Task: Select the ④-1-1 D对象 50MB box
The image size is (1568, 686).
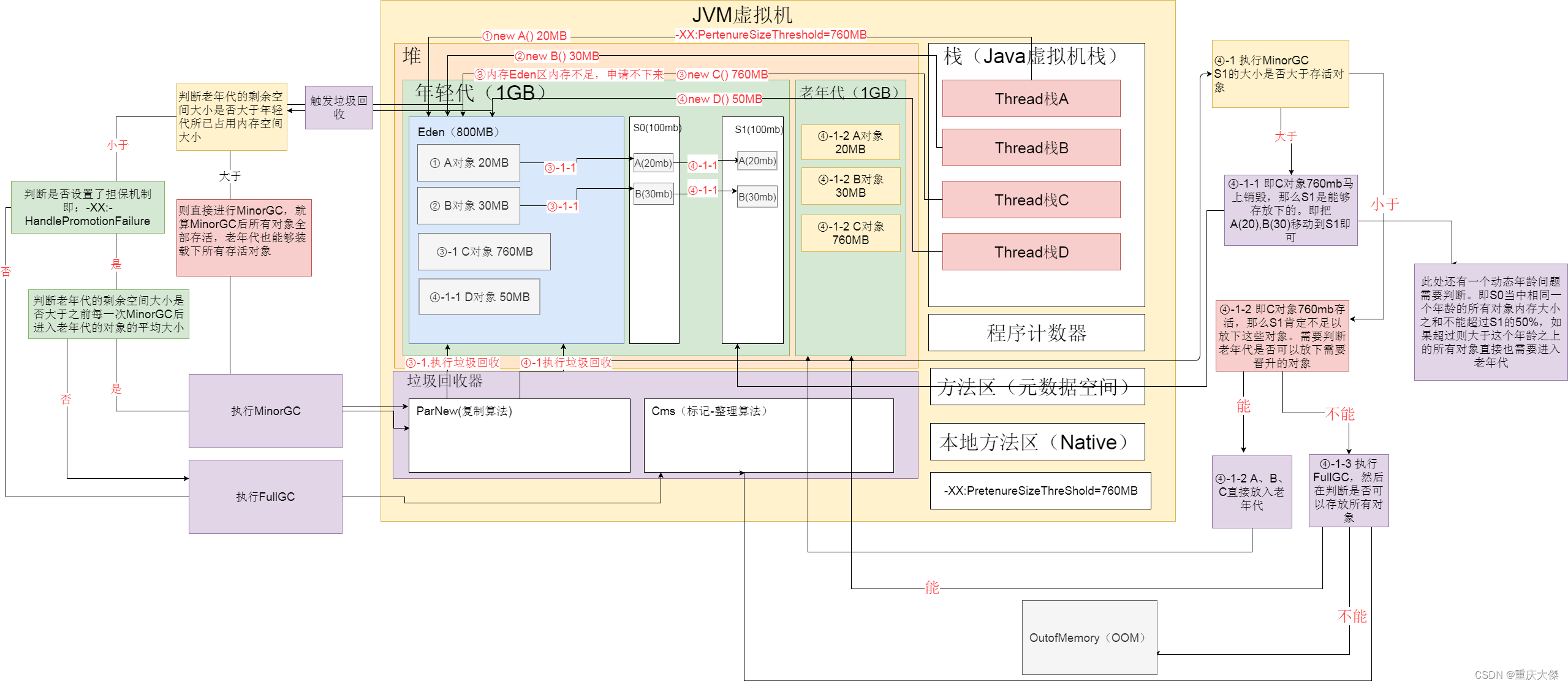Action: pyautogui.click(x=479, y=296)
